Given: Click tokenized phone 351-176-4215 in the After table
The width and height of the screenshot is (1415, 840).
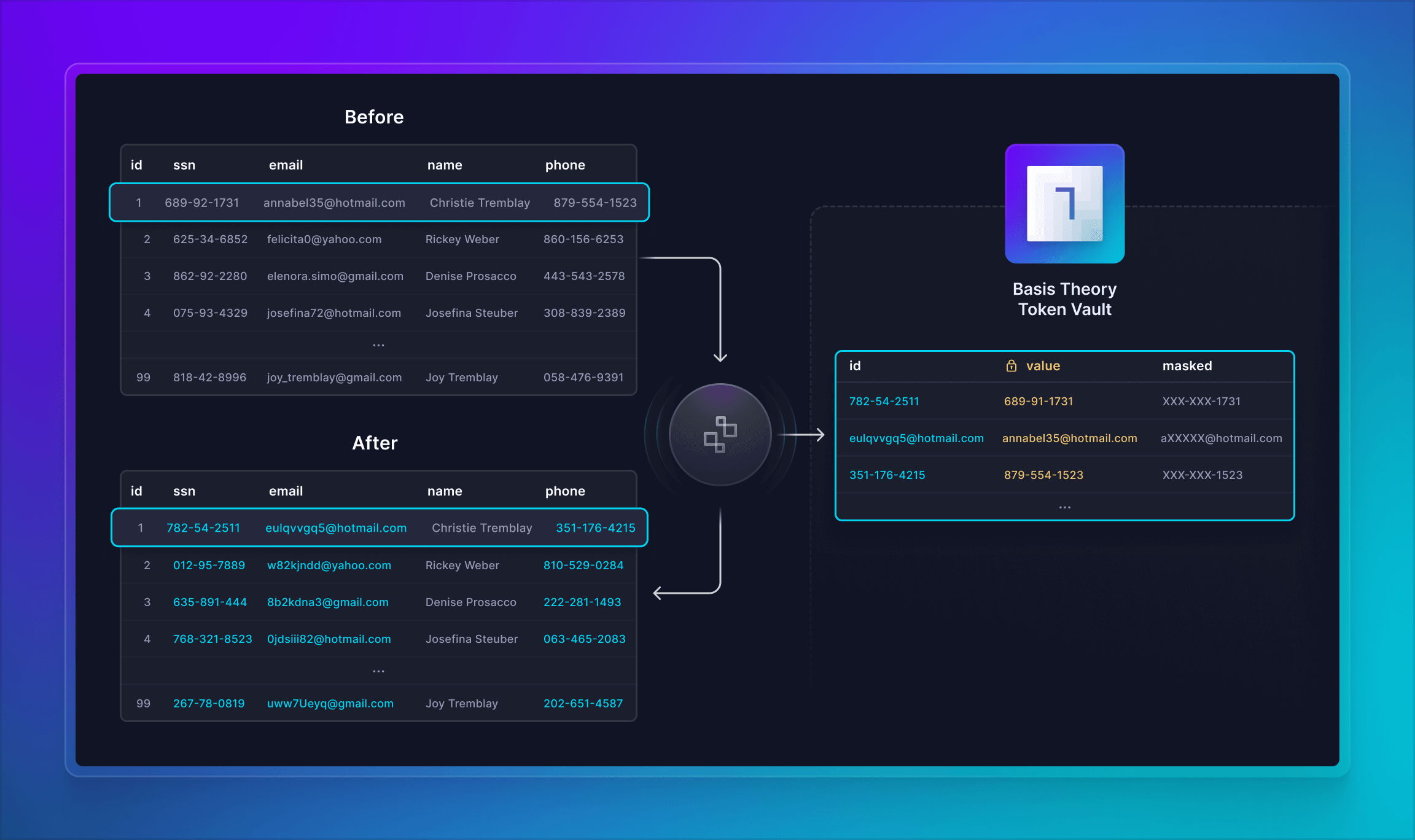Looking at the screenshot, I should (596, 528).
